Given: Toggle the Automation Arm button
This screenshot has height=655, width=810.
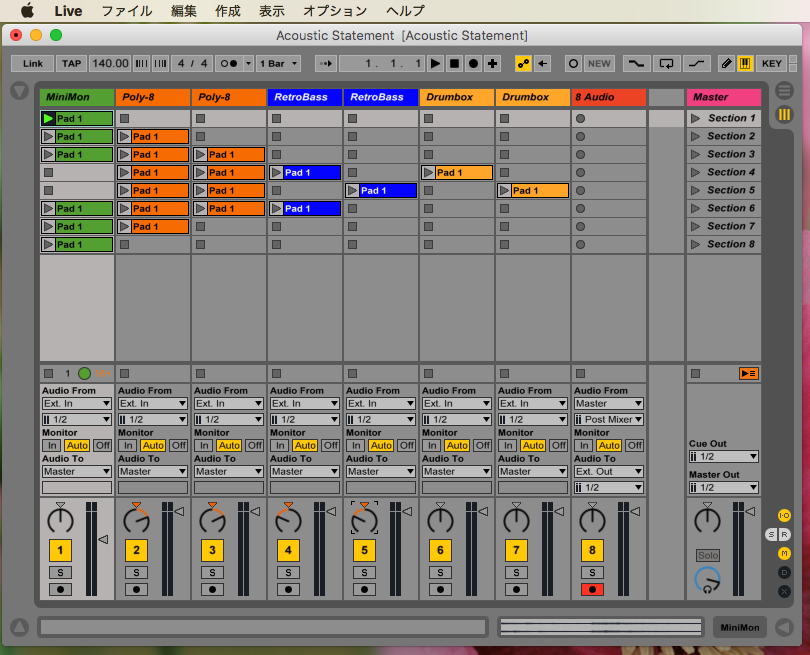Looking at the screenshot, I should point(523,64).
